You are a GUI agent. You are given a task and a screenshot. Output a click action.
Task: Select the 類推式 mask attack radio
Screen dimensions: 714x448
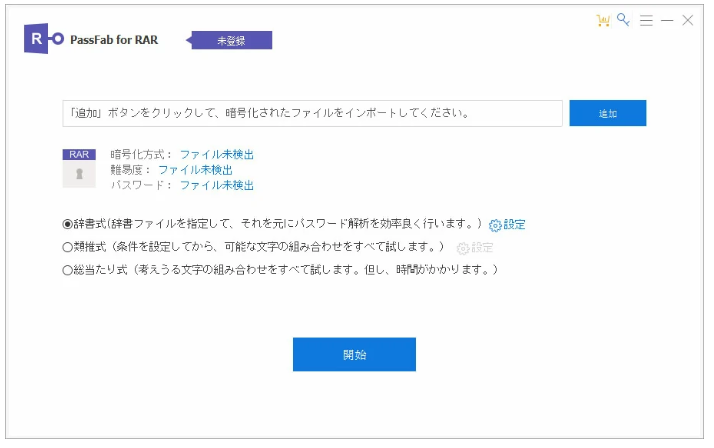tap(67, 247)
